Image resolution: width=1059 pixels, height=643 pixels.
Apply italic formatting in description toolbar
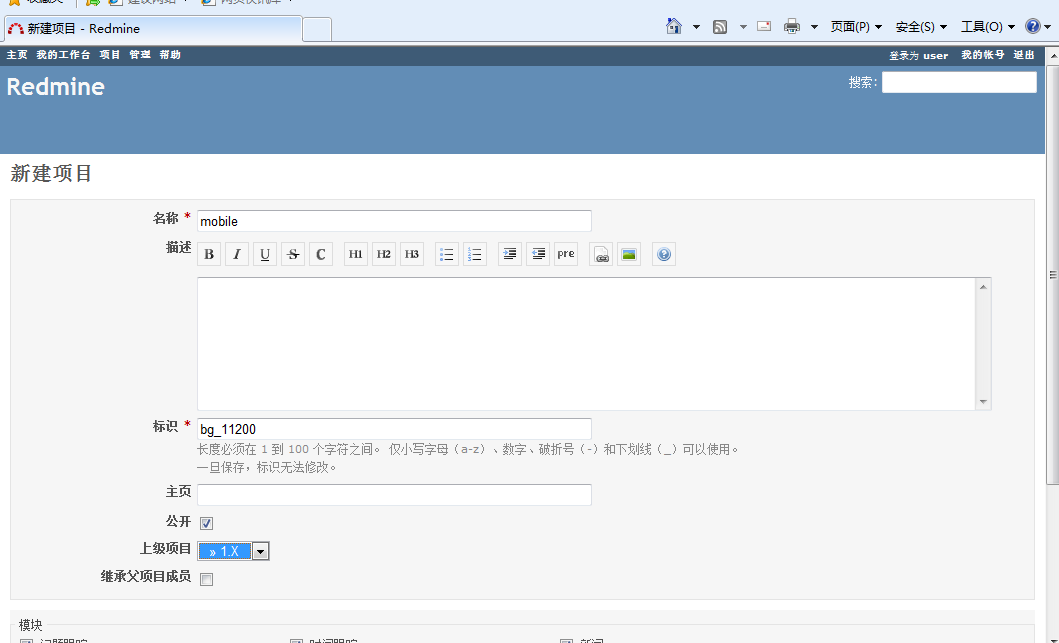tap(237, 254)
